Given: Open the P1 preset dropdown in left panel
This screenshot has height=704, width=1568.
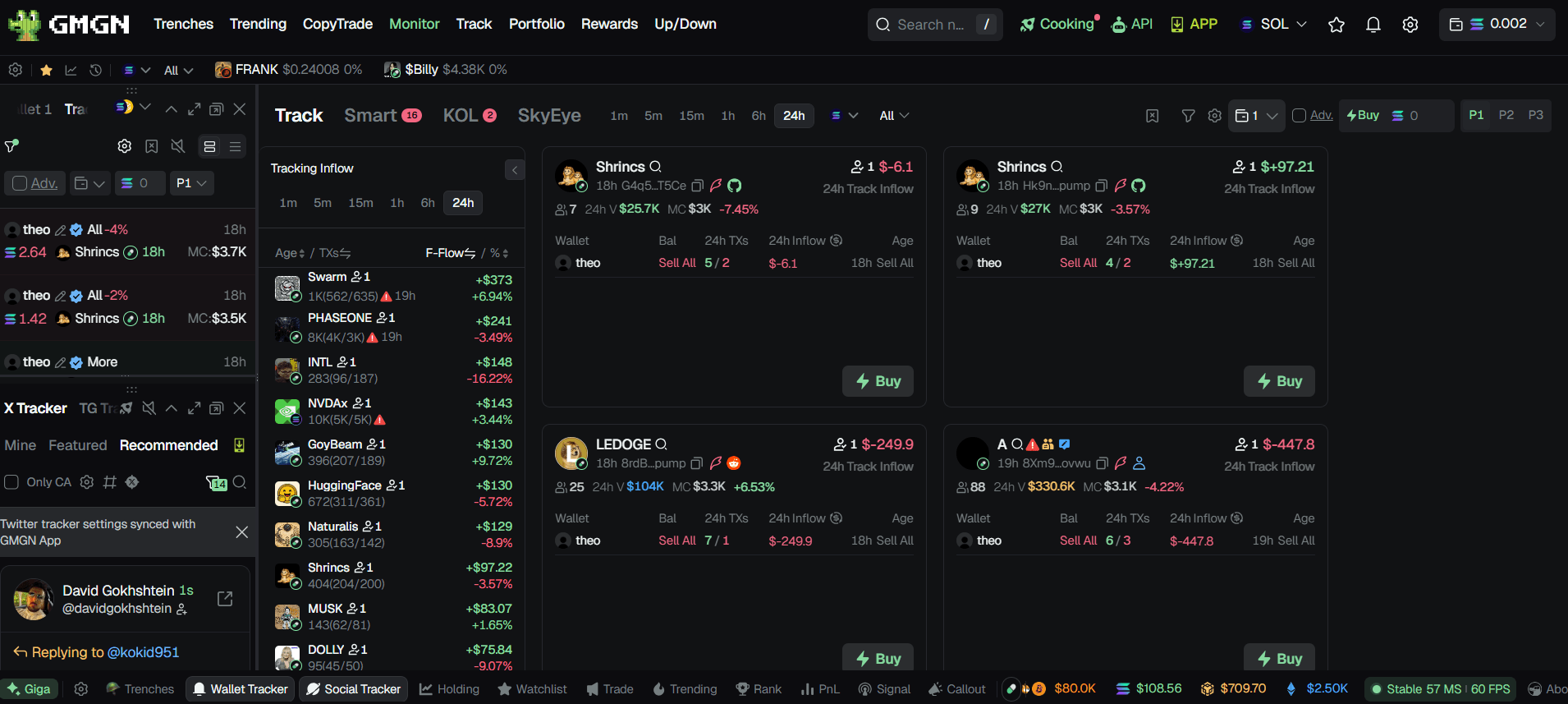Looking at the screenshot, I should point(191,183).
